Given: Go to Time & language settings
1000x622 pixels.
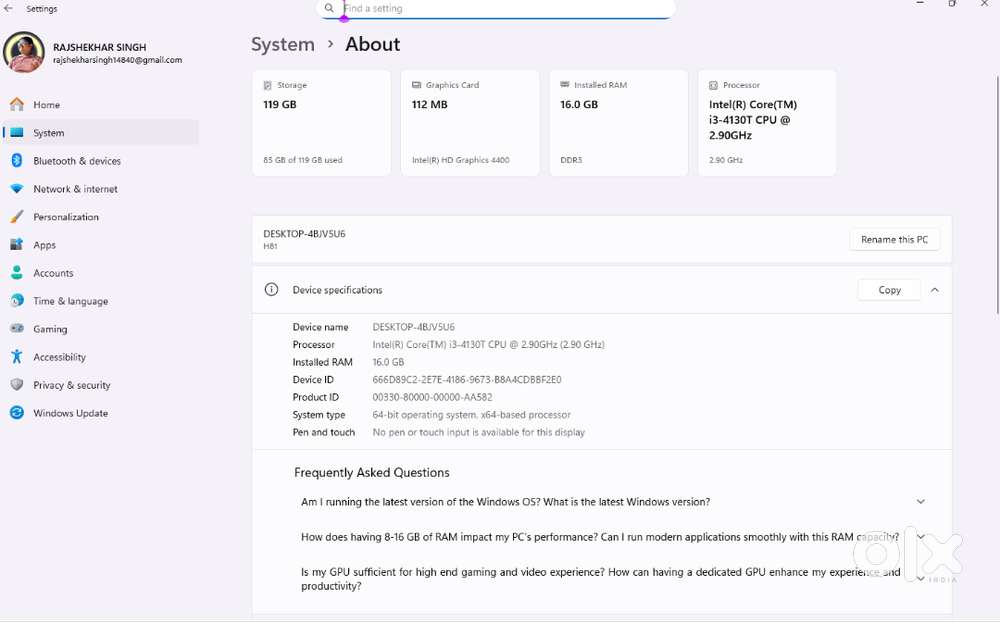Looking at the screenshot, I should pyautogui.click(x=70, y=301).
